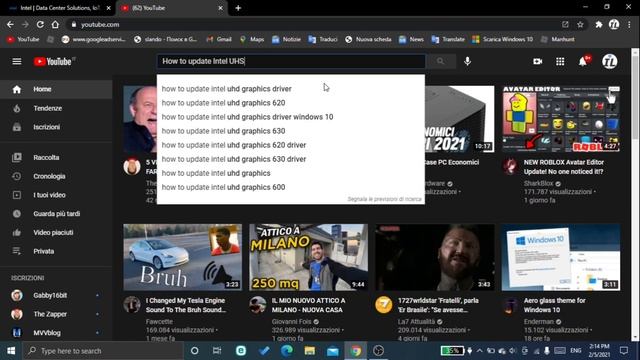Close the YouTube browser tab
This screenshot has height=360, width=640.
(x=220, y=8)
